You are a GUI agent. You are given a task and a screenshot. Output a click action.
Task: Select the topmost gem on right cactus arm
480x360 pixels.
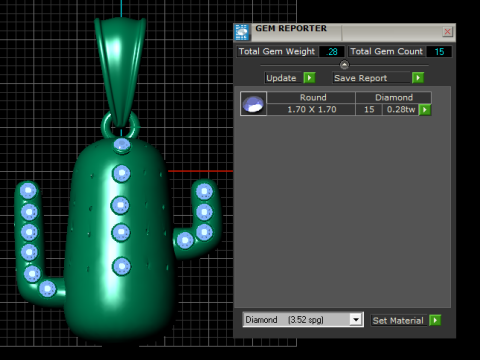pyautogui.click(x=204, y=191)
